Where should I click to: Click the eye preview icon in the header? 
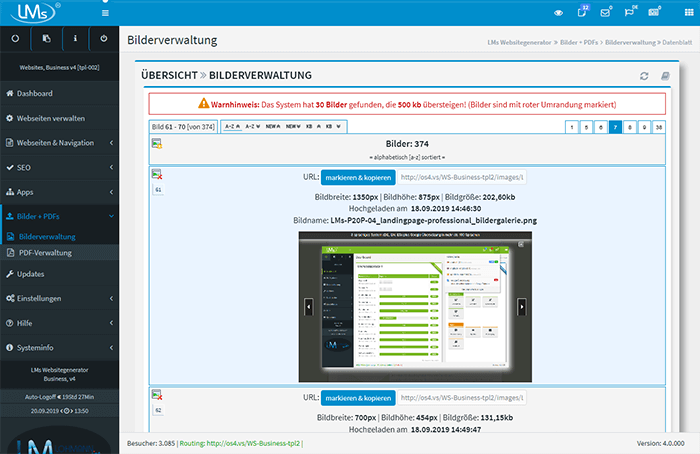[558, 13]
